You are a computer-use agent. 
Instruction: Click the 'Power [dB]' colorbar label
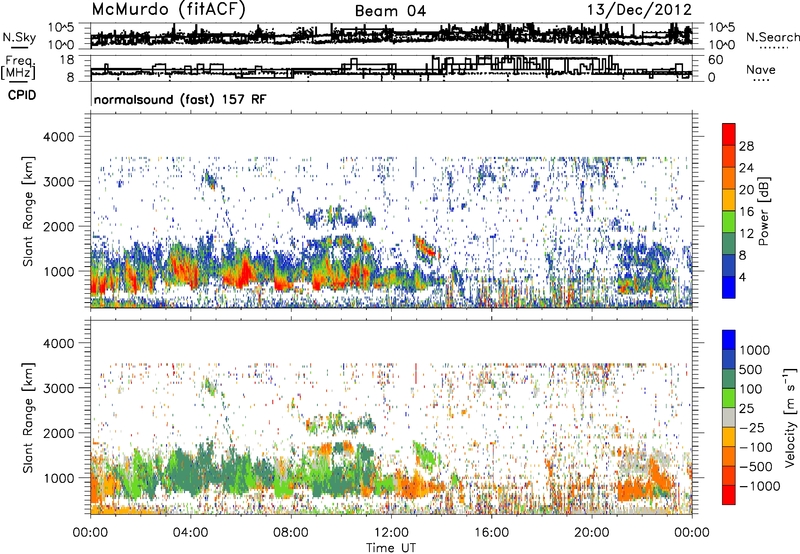pos(764,211)
